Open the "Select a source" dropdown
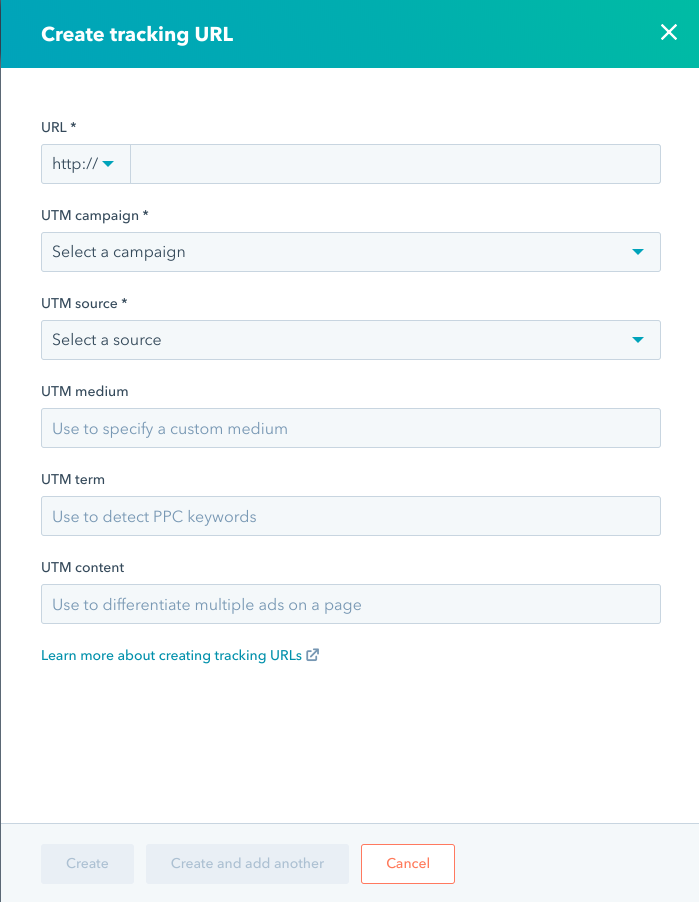This screenshot has height=902, width=699. pos(350,340)
